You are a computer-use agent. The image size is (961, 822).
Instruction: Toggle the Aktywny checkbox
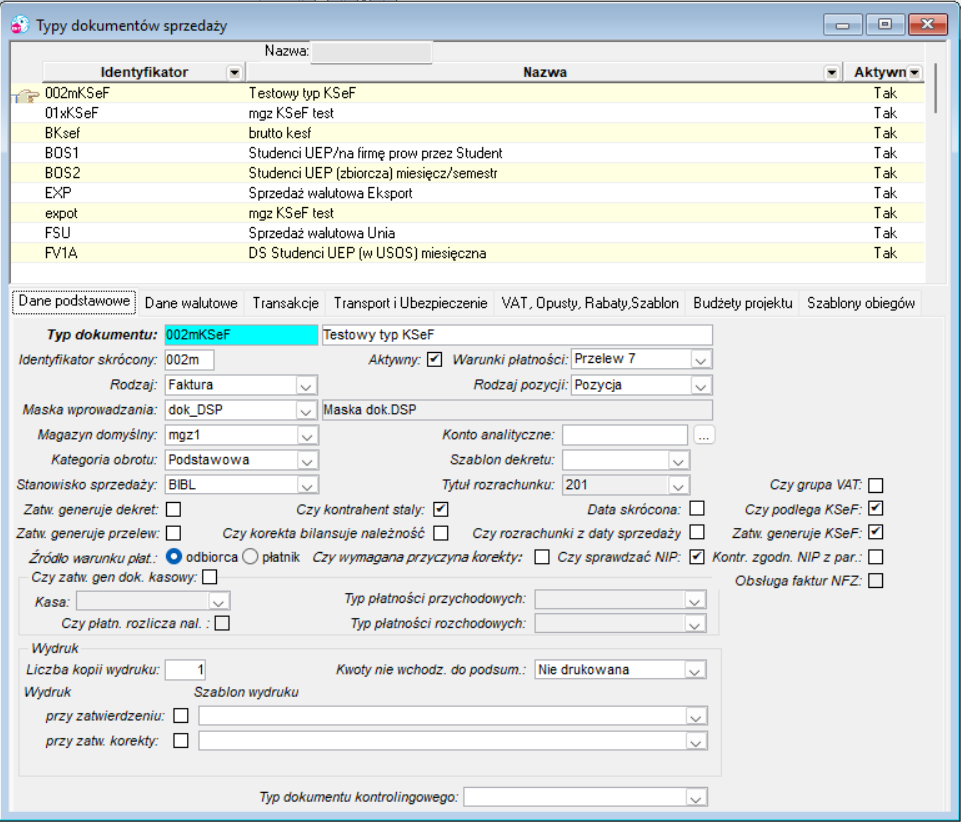pyautogui.click(x=435, y=359)
